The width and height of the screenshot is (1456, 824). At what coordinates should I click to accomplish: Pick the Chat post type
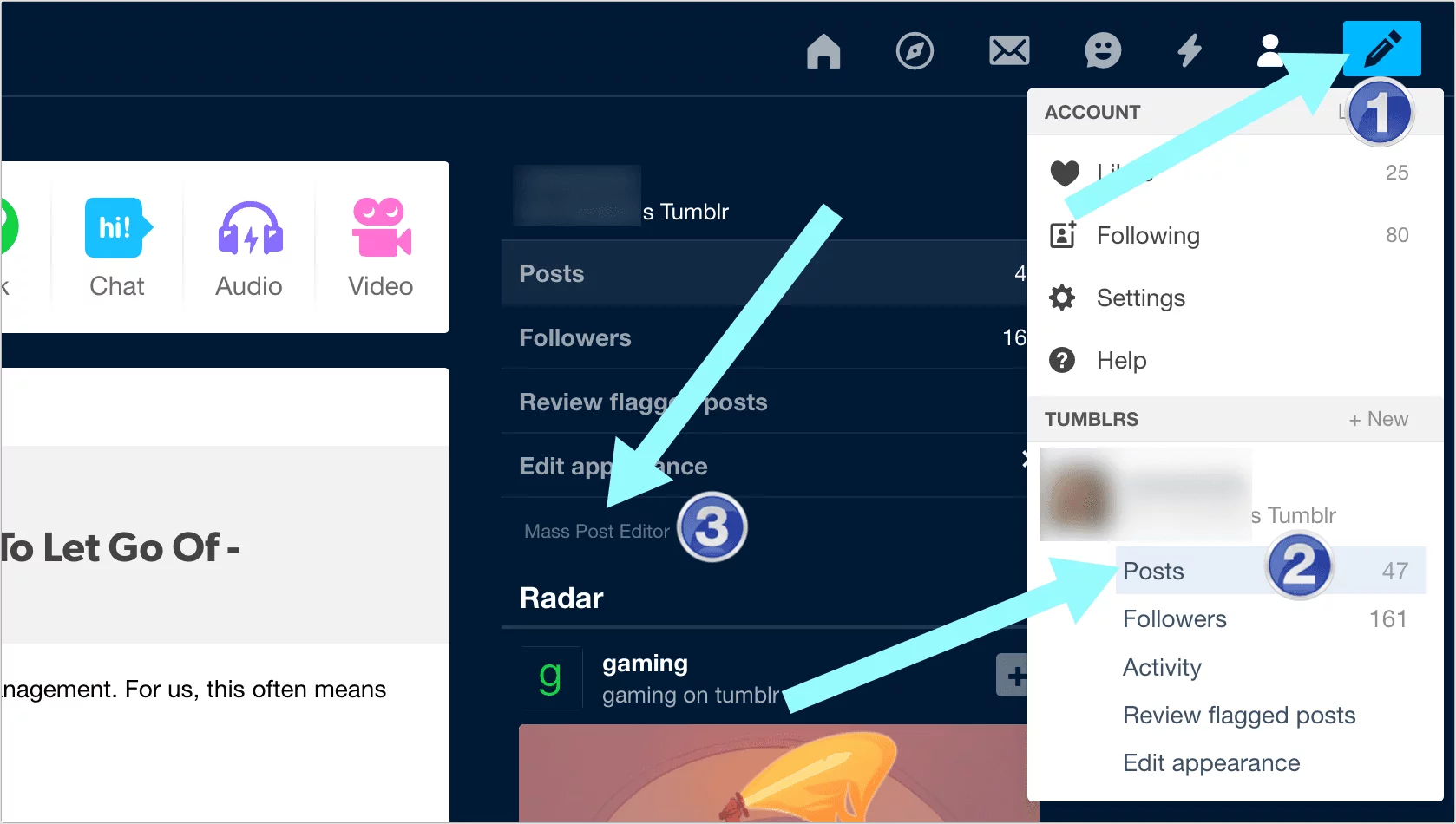point(117,247)
